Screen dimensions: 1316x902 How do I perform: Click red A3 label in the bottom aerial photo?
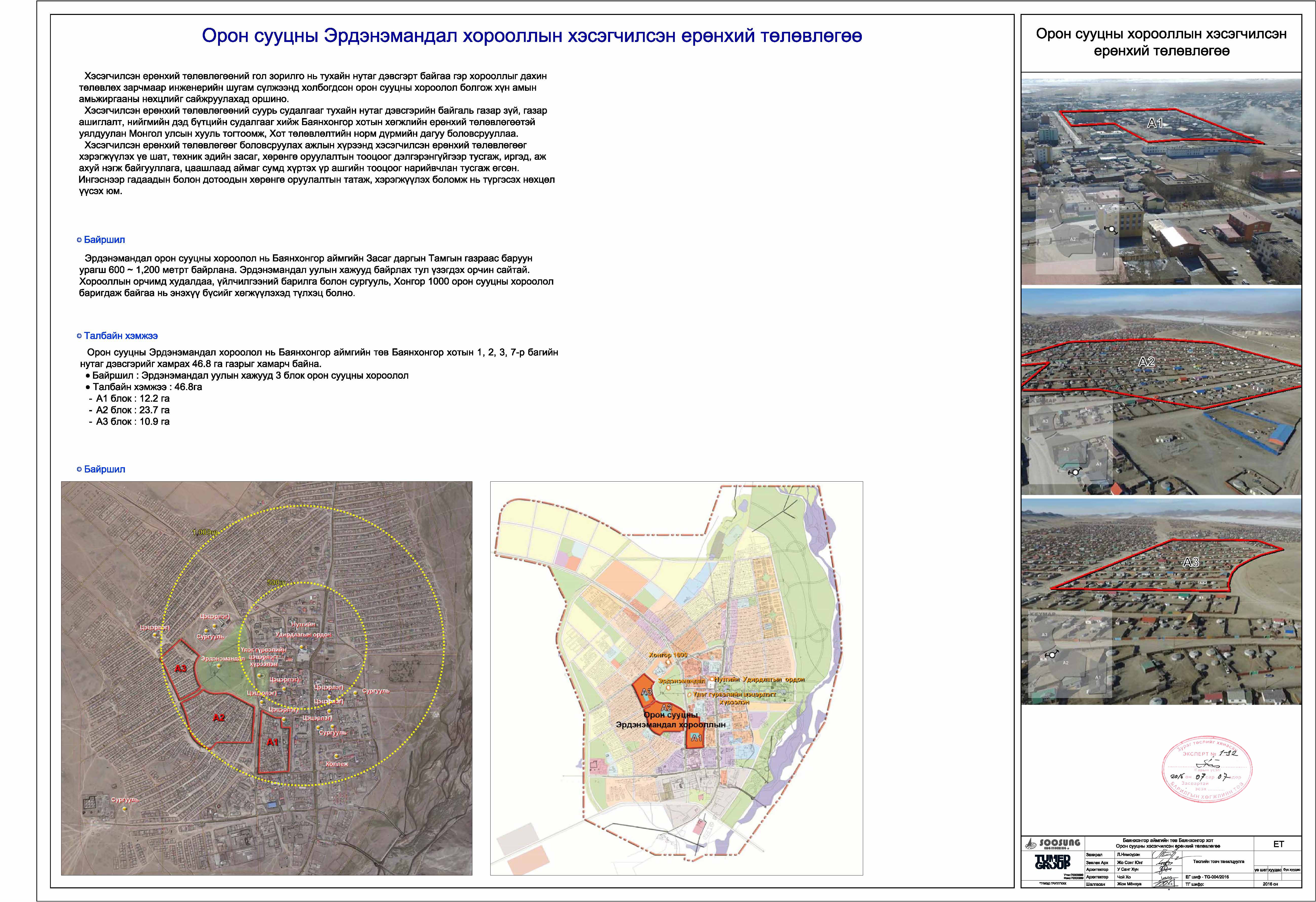(1191, 562)
